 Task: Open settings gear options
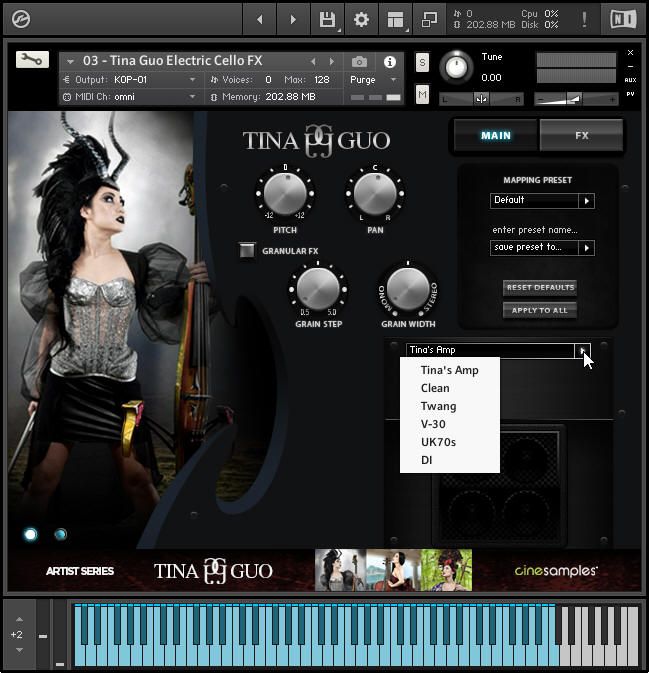click(361, 19)
